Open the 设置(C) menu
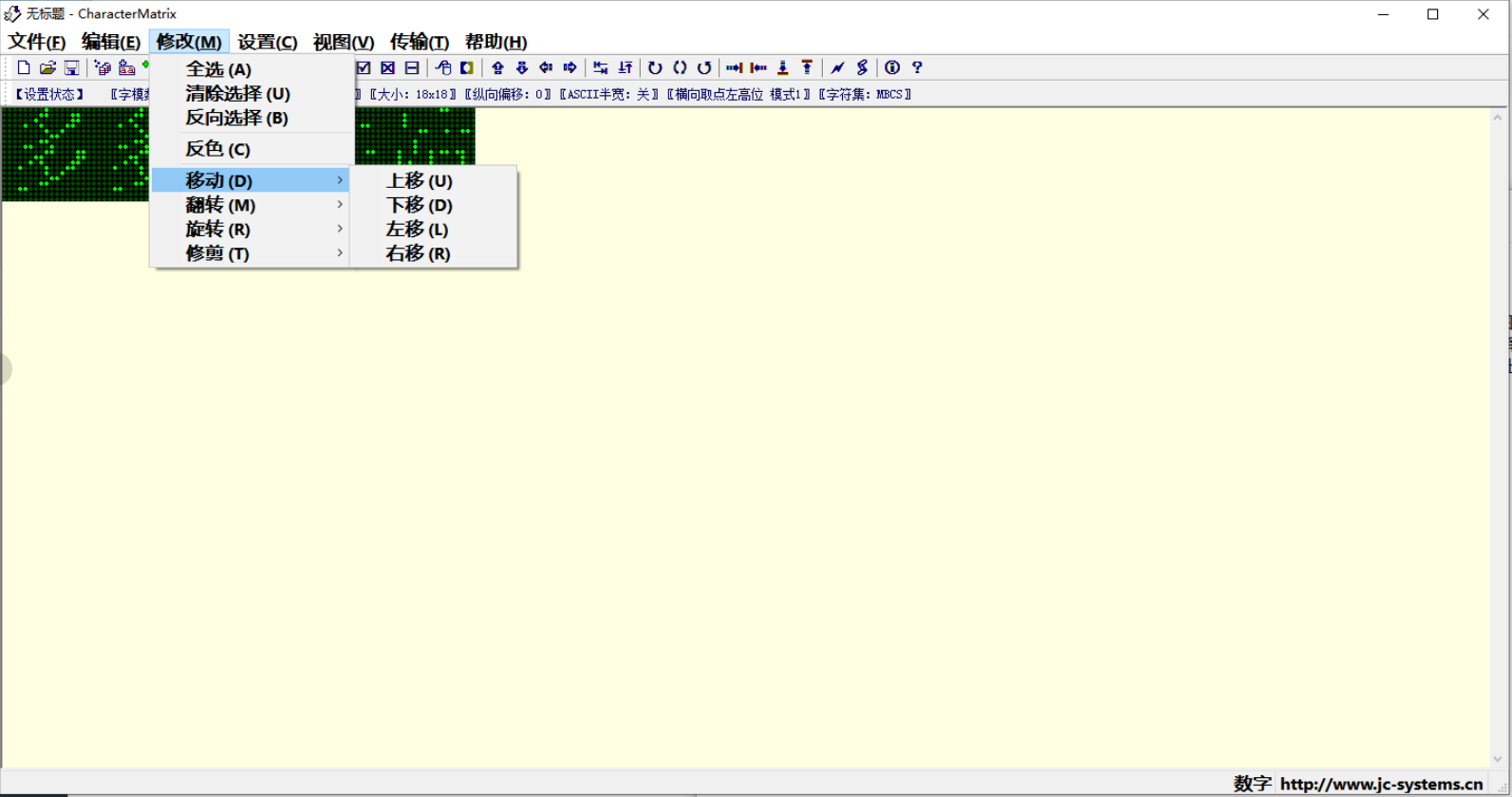The image size is (1512, 797). click(268, 42)
